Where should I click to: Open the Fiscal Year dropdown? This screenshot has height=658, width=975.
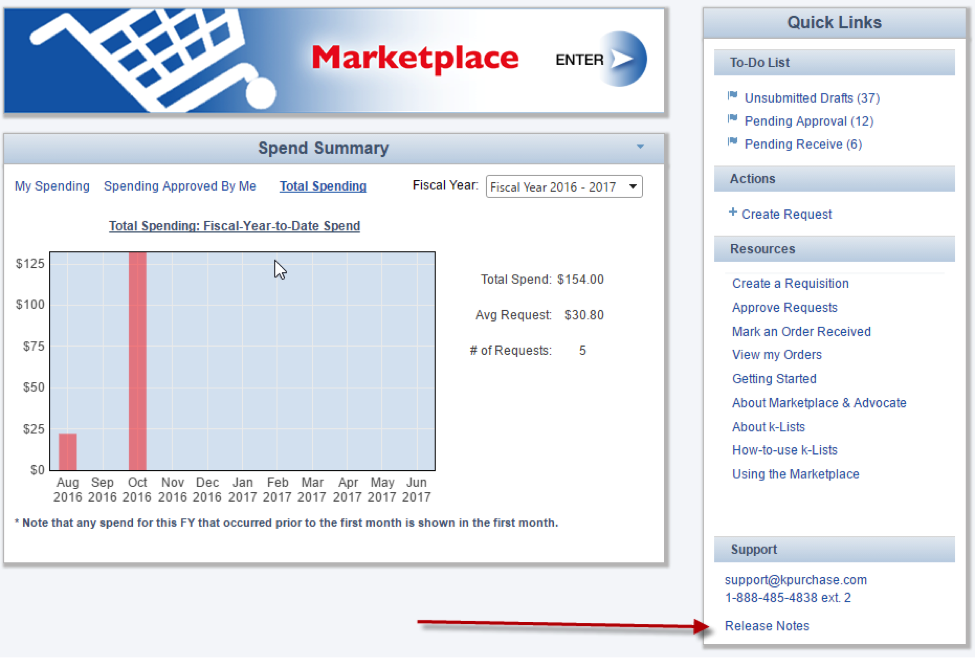(x=564, y=187)
